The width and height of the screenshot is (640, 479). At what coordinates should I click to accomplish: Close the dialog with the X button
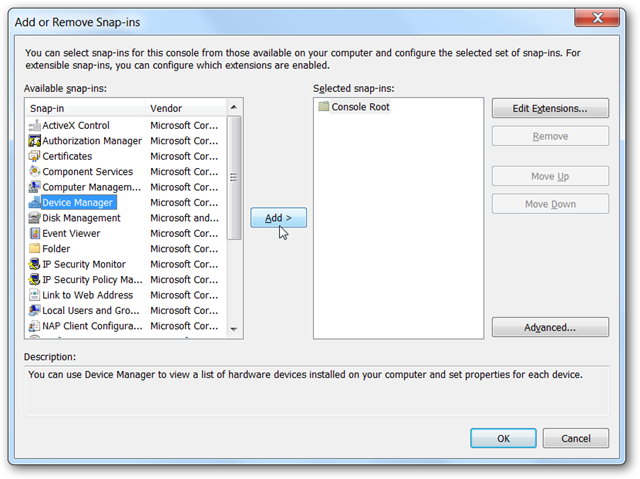tap(597, 18)
